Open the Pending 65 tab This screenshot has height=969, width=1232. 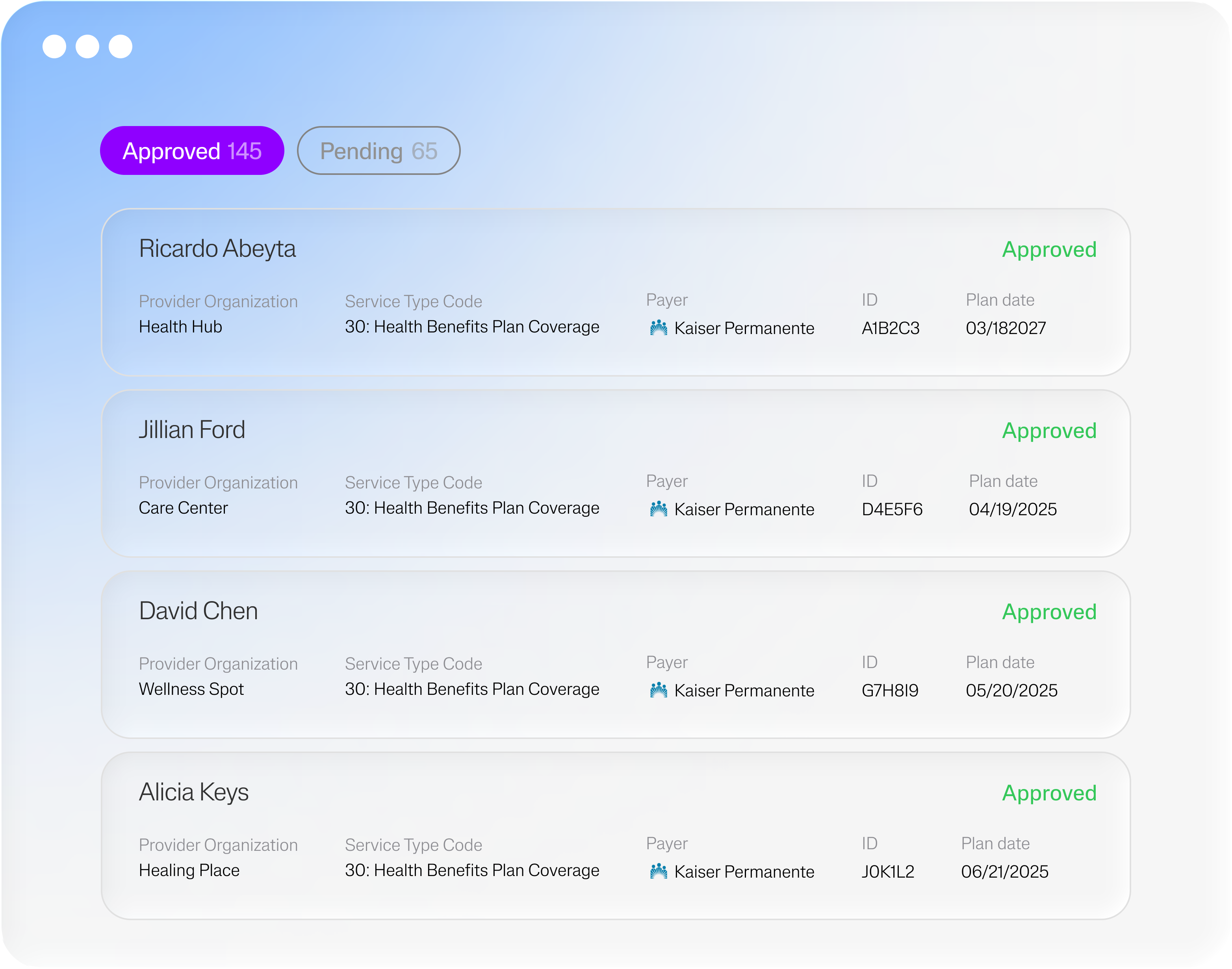pyautogui.click(x=379, y=151)
